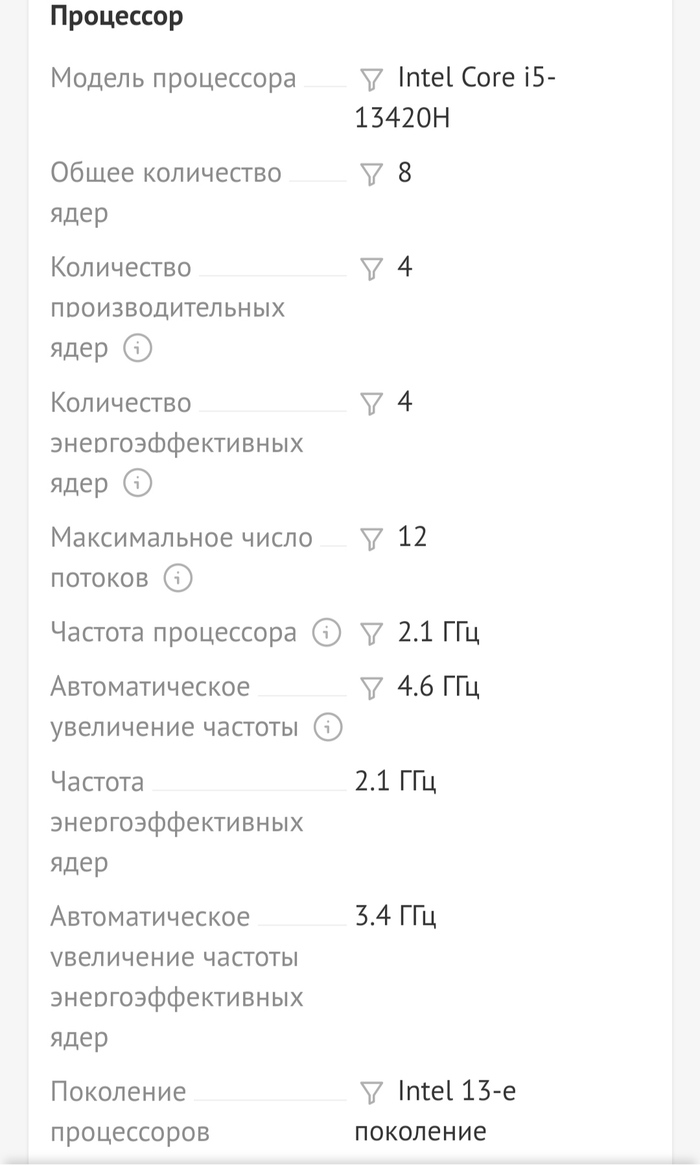Click the Модель процессора label
Image resolution: width=700 pixels, height=1166 pixels.
click(173, 78)
